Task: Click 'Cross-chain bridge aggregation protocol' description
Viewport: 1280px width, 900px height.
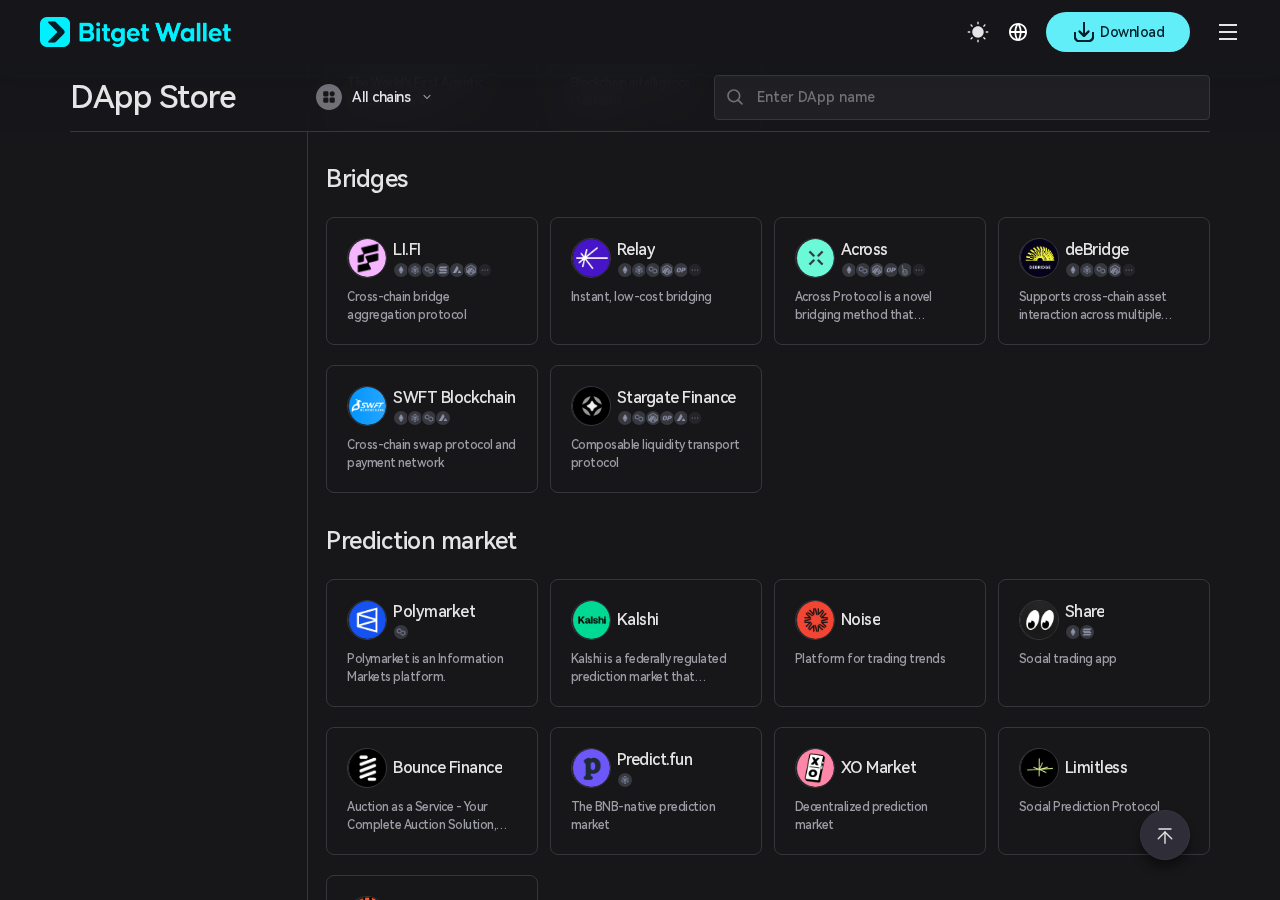Action: (407, 305)
